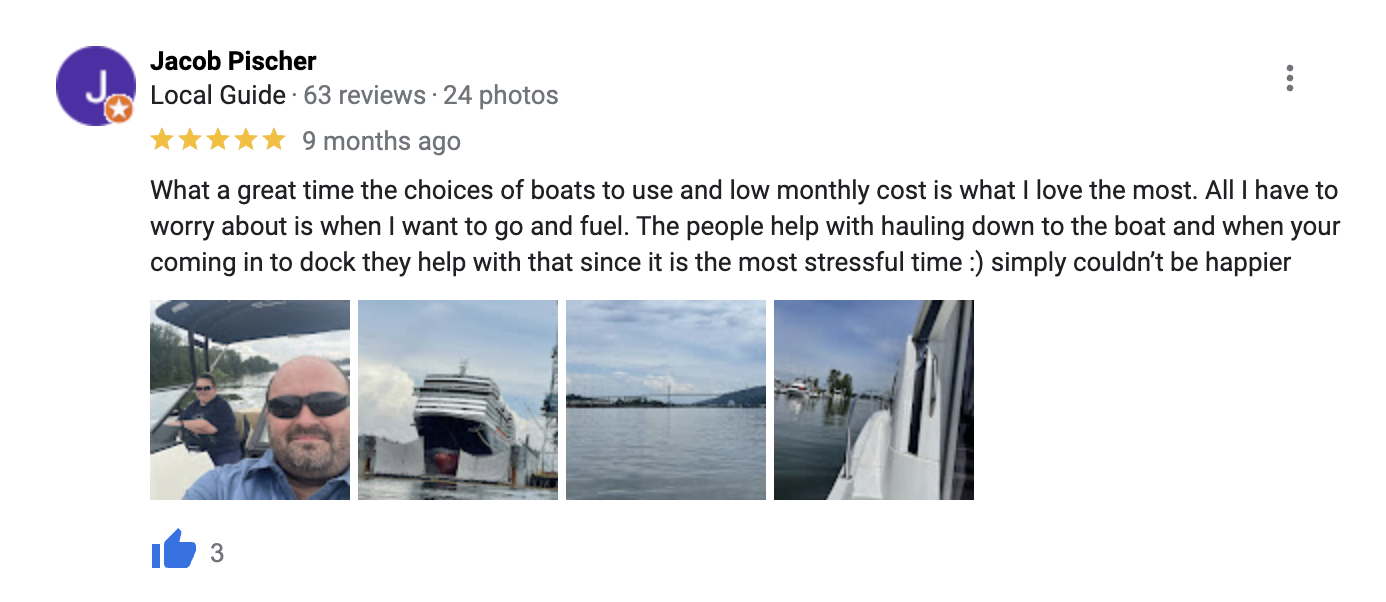Like the review with thumbs-up icon
1386x602 pixels.
tap(174, 550)
